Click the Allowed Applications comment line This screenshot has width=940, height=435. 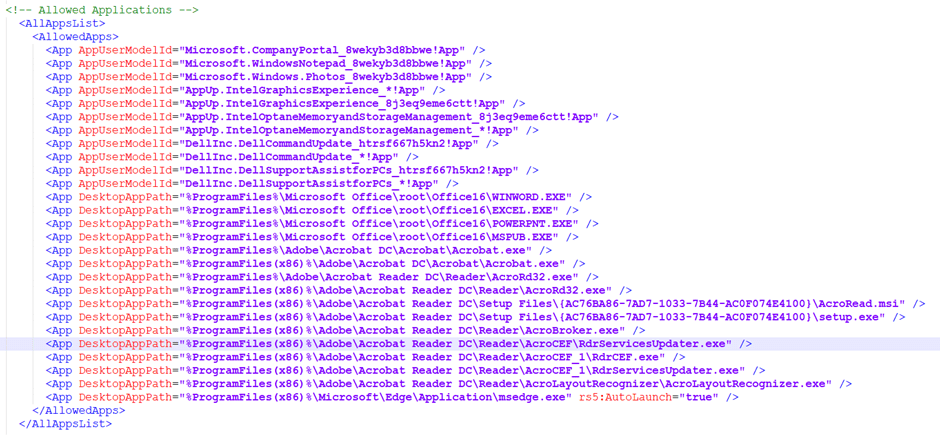102,10
